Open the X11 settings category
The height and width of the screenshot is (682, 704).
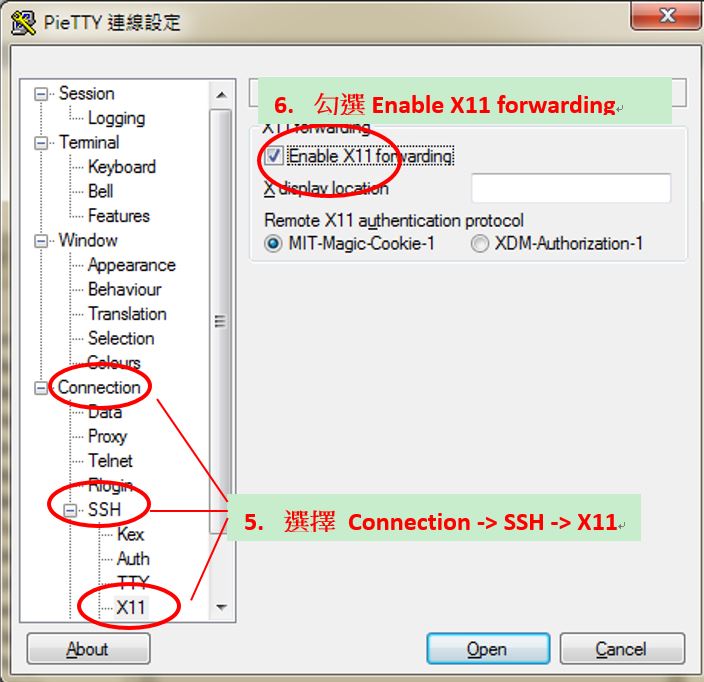coord(131,607)
